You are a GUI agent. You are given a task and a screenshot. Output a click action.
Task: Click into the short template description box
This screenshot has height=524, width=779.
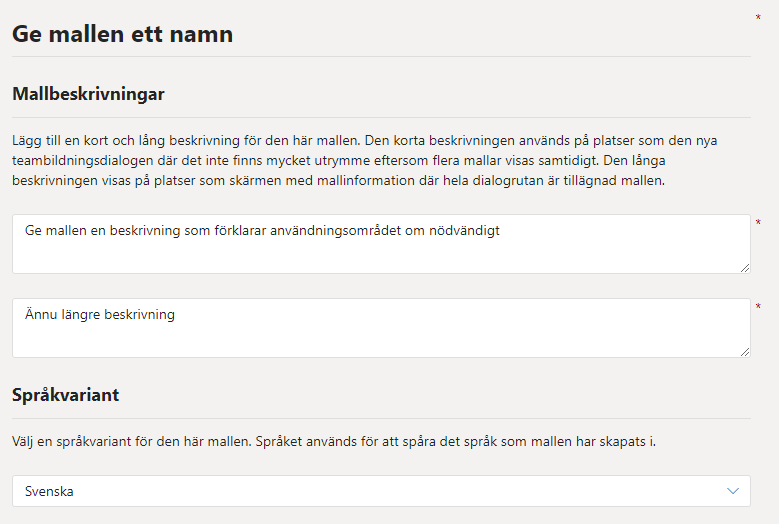click(381, 255)
